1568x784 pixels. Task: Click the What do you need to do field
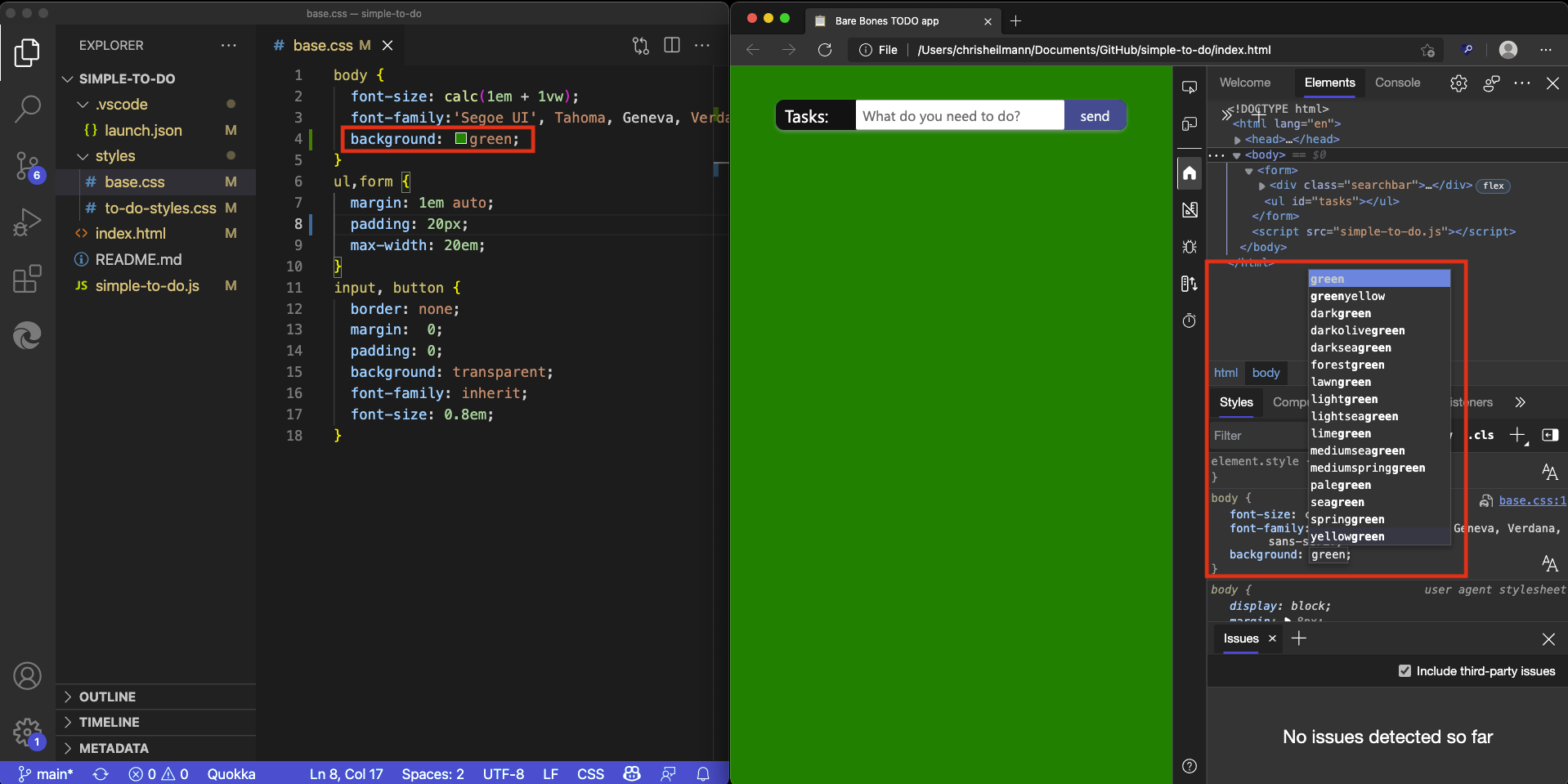click(960, 116)
